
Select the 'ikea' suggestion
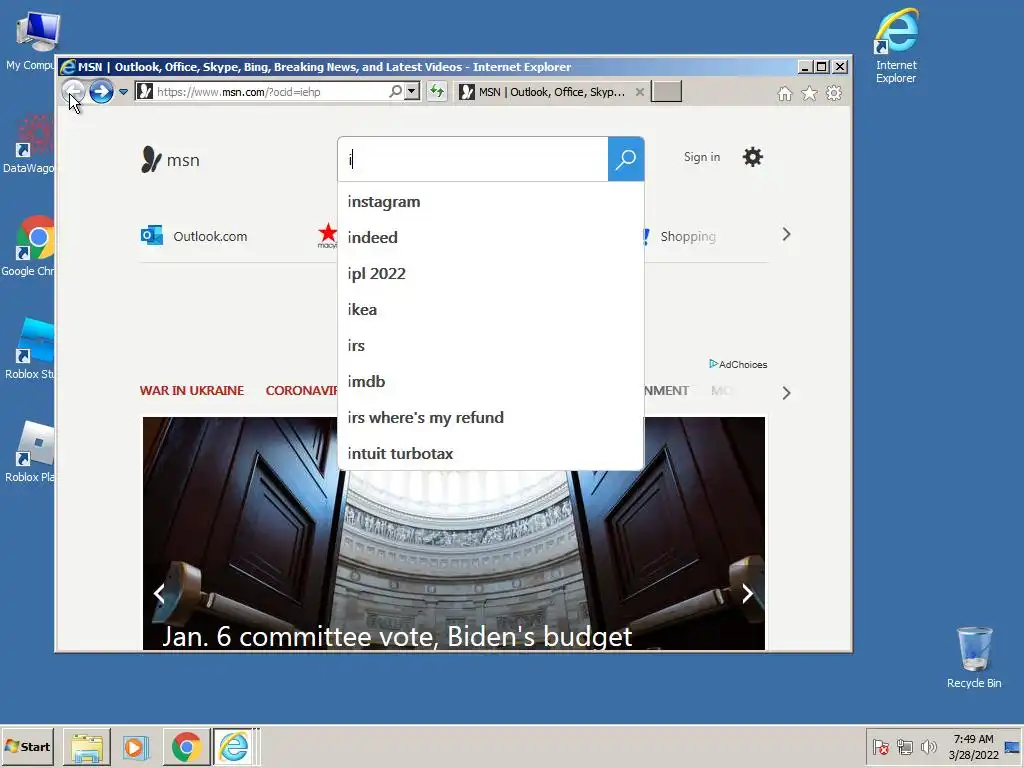[490, 310]
